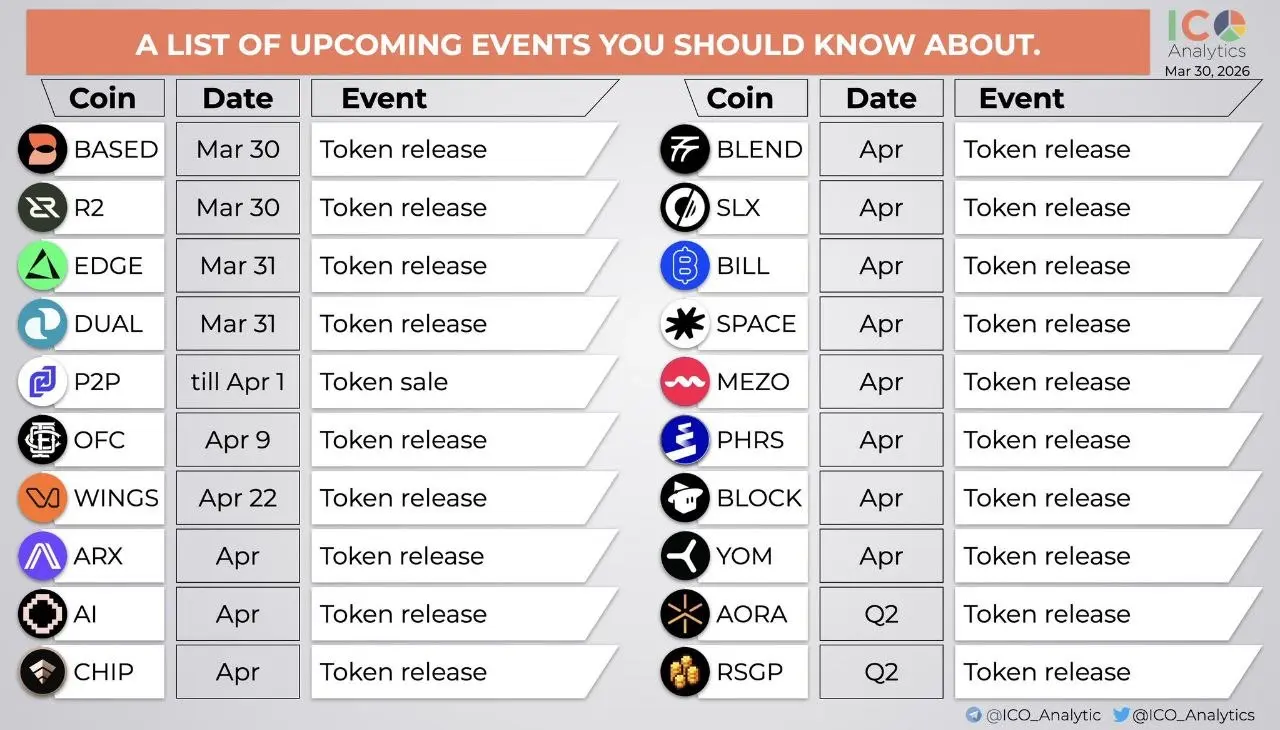Screen dimensions: 1280x730
Task: Select the AORA starburst logo icon
Action: tap(685, 613)
